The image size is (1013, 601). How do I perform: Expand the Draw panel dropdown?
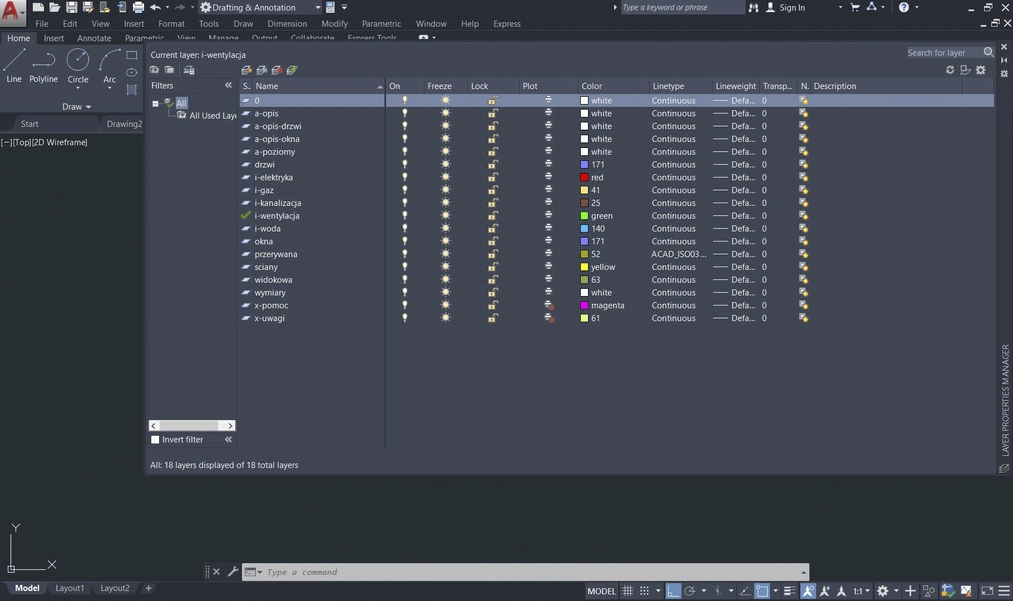(x=76, y=107)
